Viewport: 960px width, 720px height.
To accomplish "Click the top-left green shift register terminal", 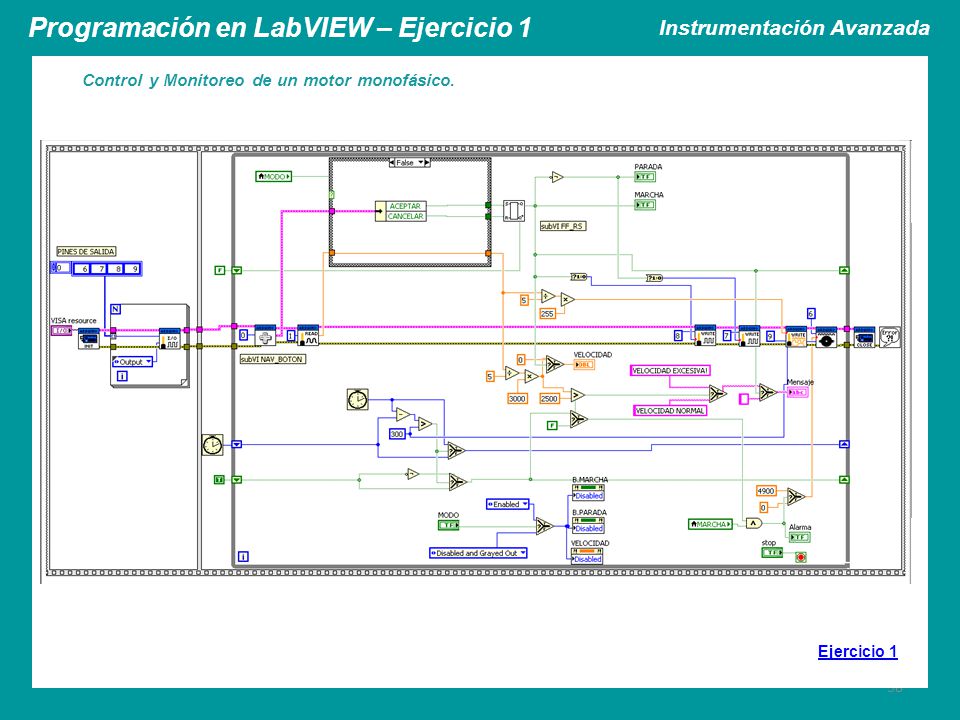I will pos(237,270).
